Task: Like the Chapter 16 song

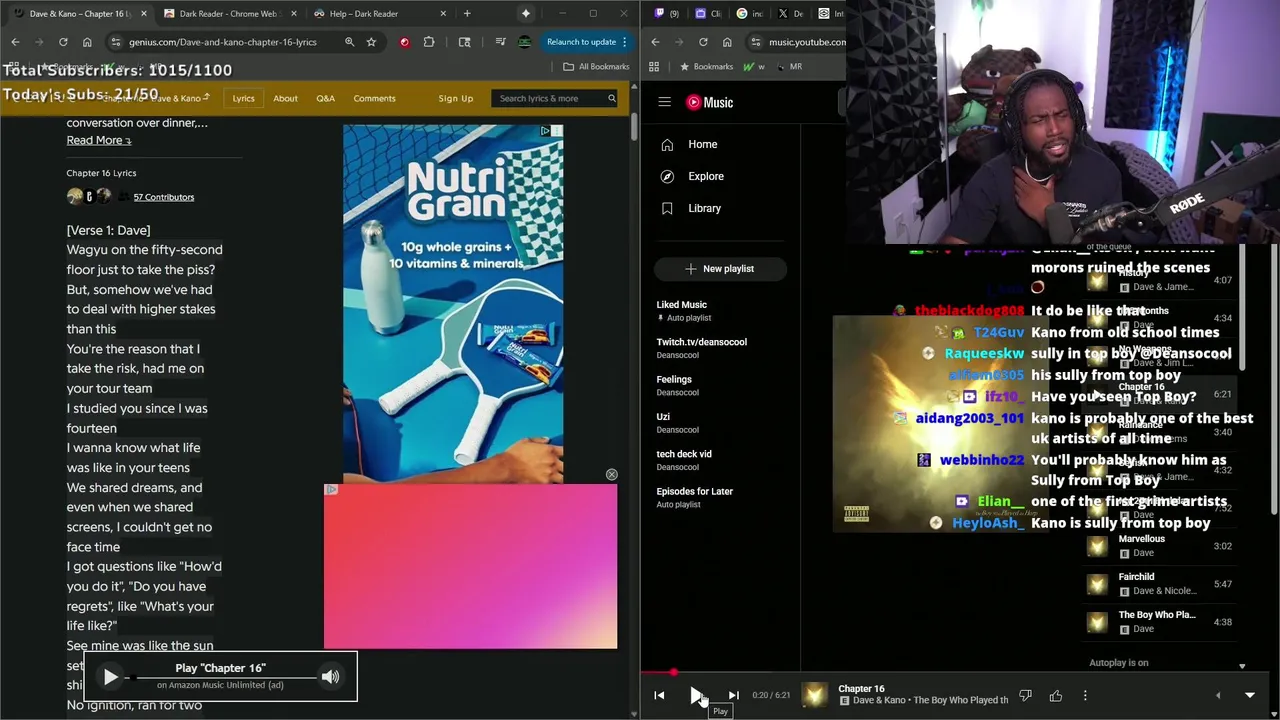Action: (x=1055, y=695)
